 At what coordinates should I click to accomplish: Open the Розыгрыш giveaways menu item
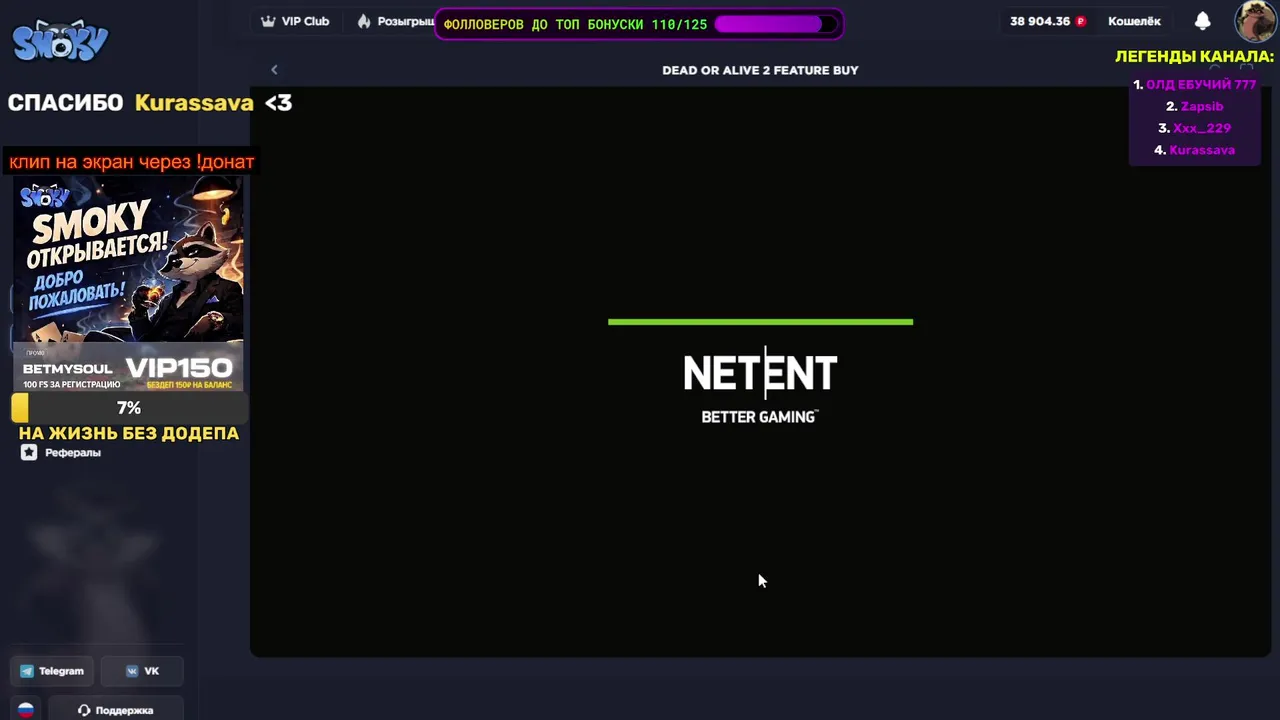(x=396, y=21)
